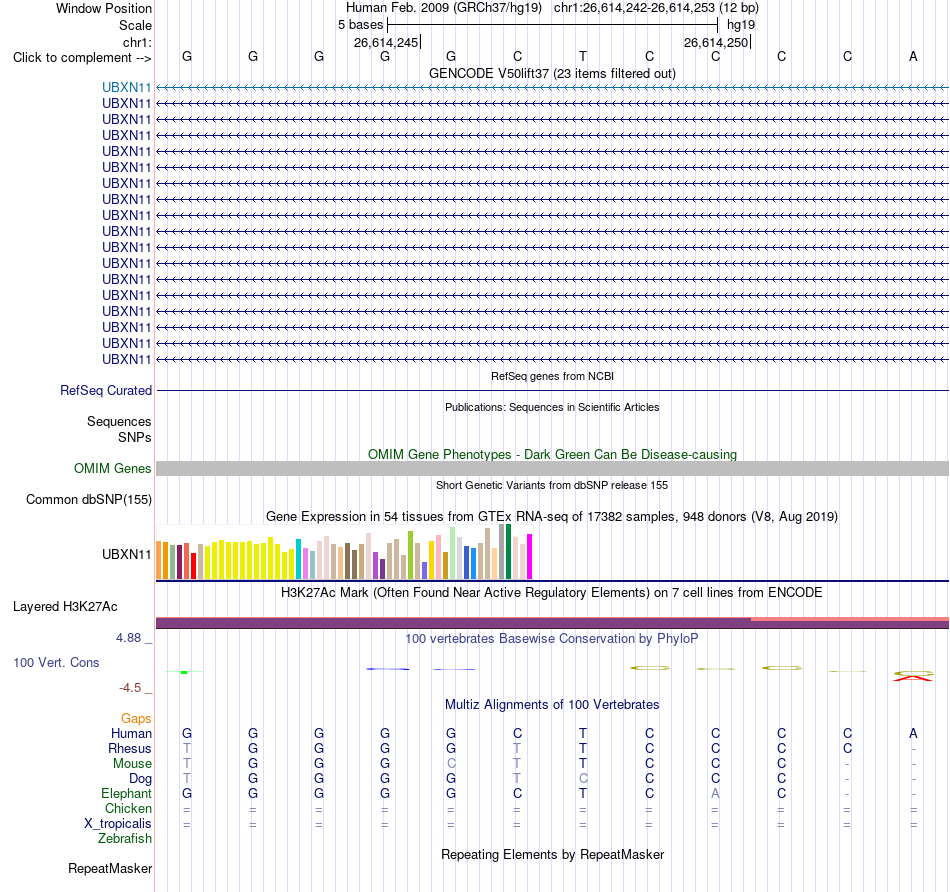Click the cyan bar in the GTEx chart

tap(298, 559)
